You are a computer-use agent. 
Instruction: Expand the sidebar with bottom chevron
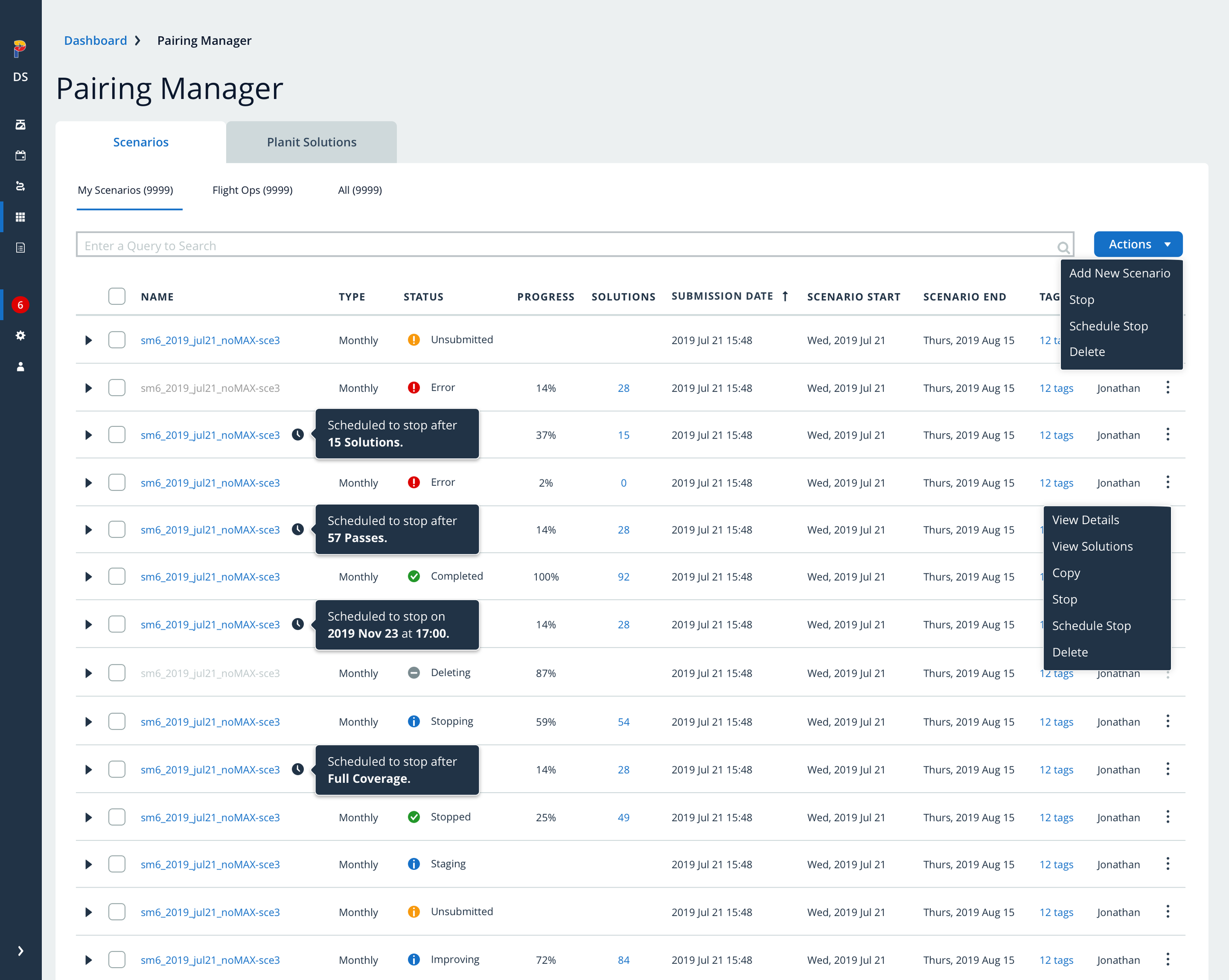21,950
